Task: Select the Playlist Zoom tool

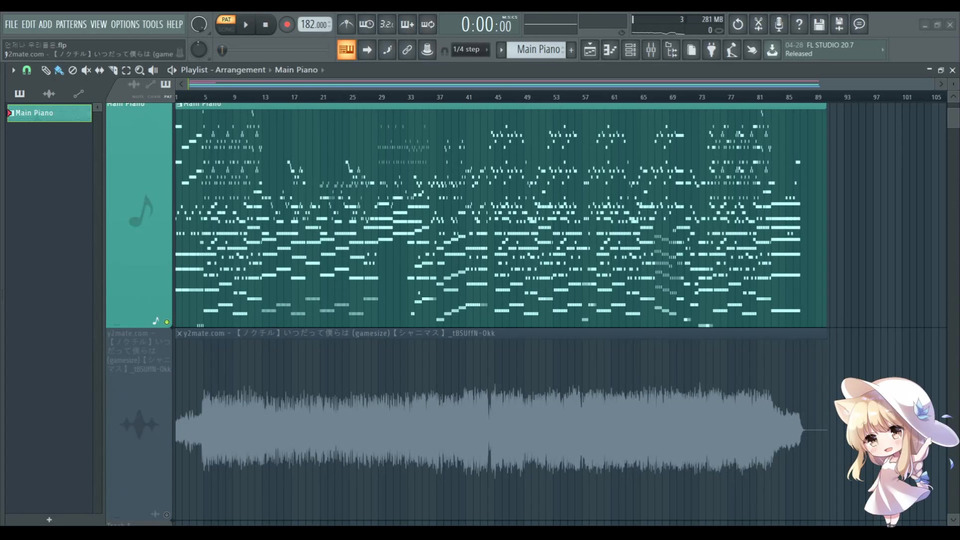Action: click(x=140, y=70)
